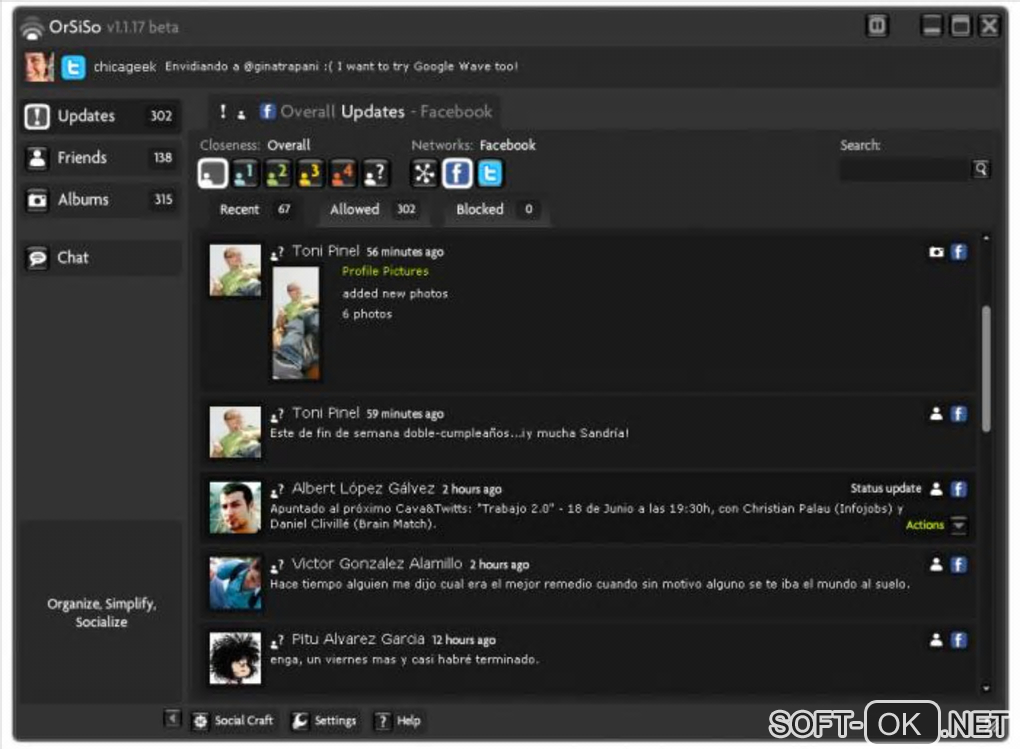
Task: Click the closeness icon beside Albert López Gálvez's name
Action: (x=277, y=491)
